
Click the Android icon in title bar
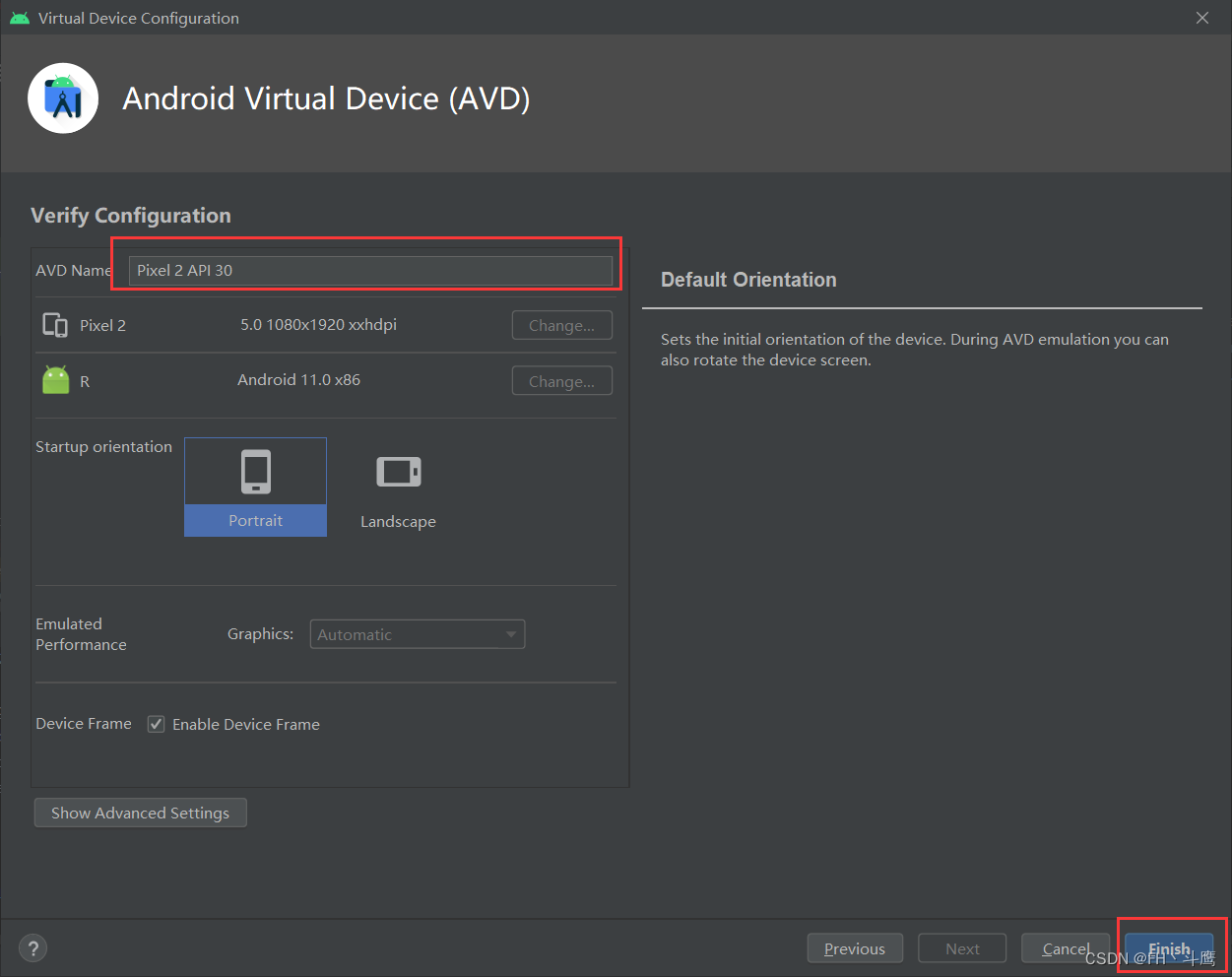point(20,18)
